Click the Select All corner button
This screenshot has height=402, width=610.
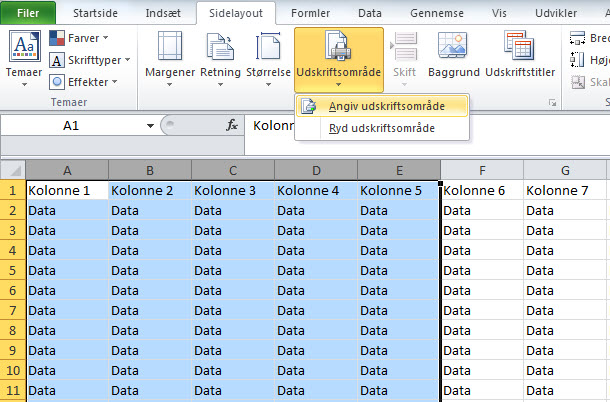click(13, 170)
